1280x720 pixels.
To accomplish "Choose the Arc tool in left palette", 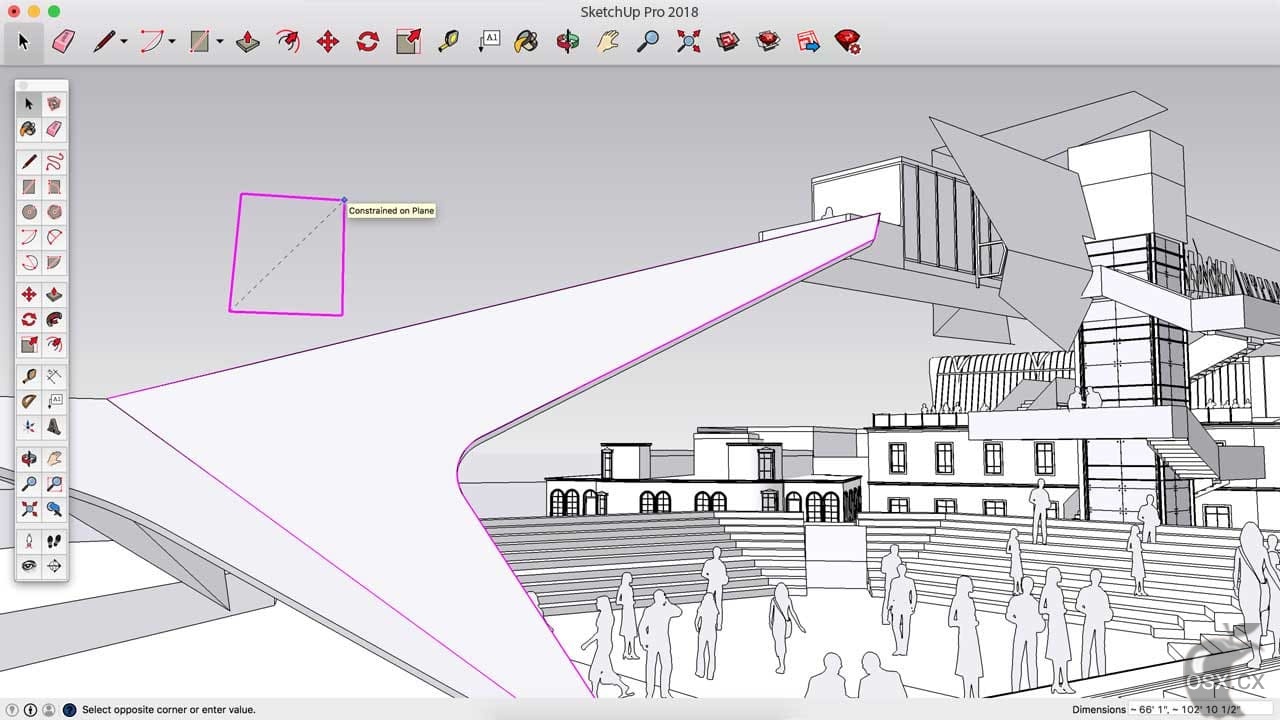I will tap(29, 237).
